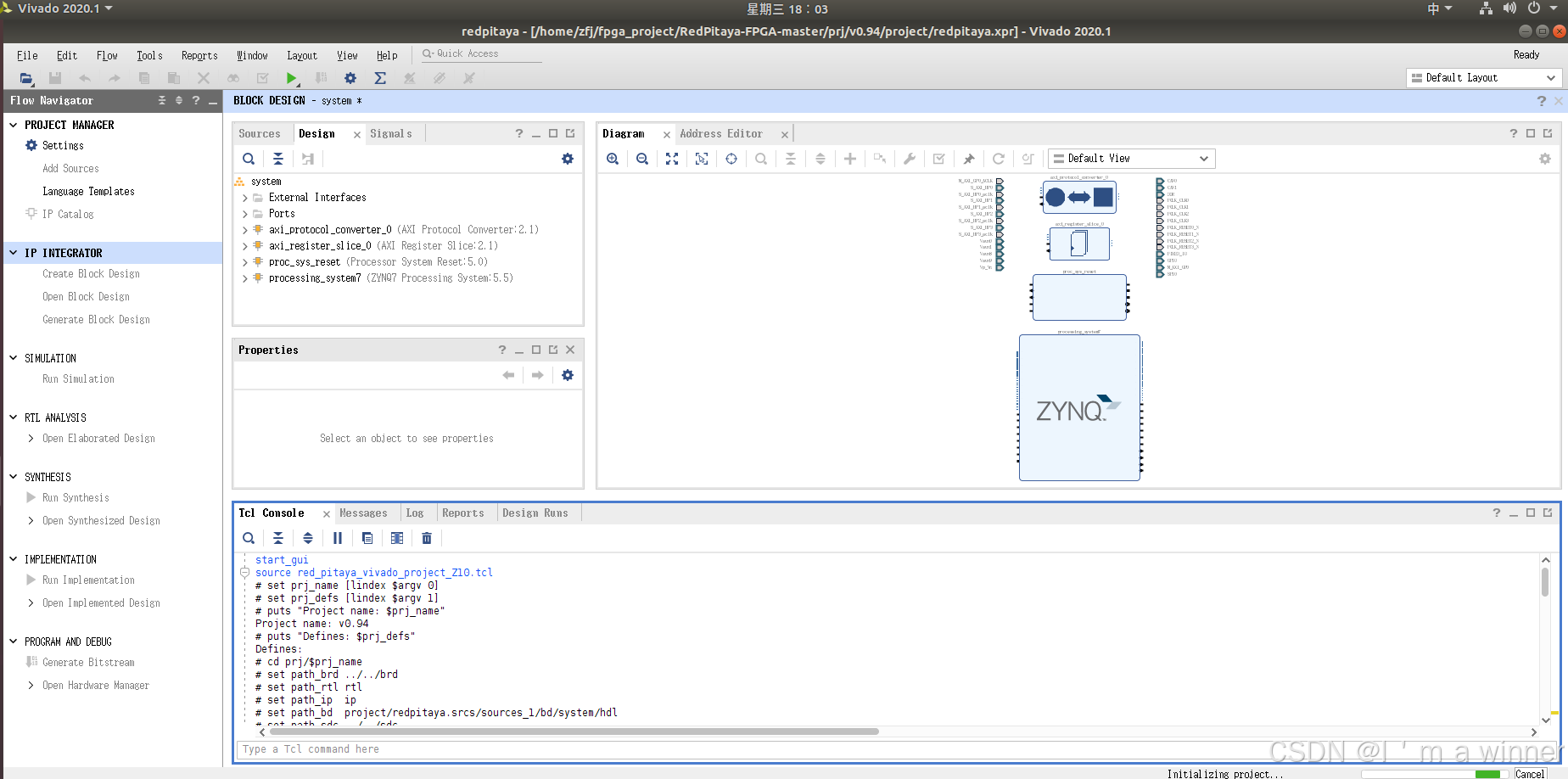The height and width of the screenshot is (779, 1568).
Task: Open network indicator in top bar
Action: pos(1486,8)
